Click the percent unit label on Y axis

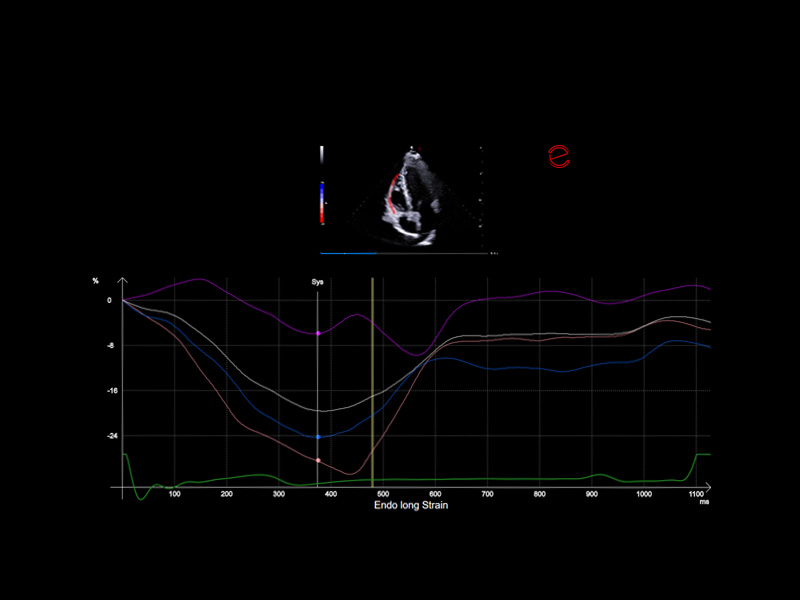96,281
